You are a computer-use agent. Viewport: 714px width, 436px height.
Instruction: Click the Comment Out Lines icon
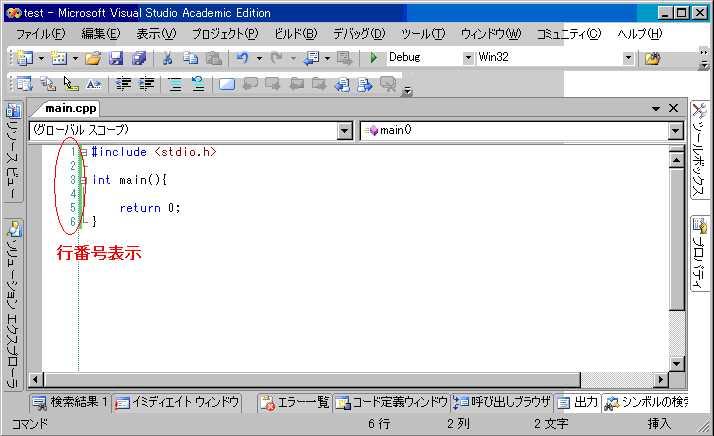coord(174,84)
